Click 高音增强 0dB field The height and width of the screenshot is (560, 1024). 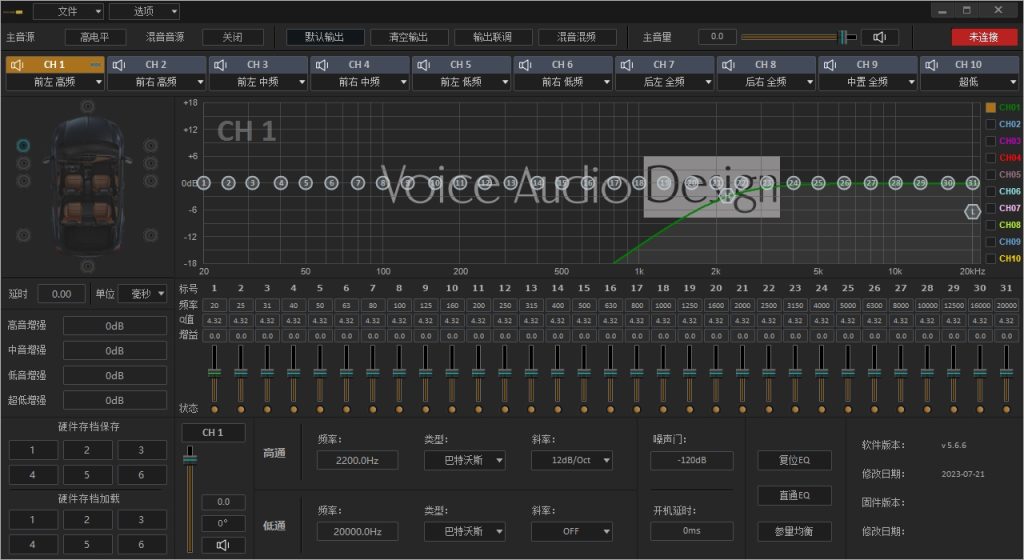coord(115,326)
